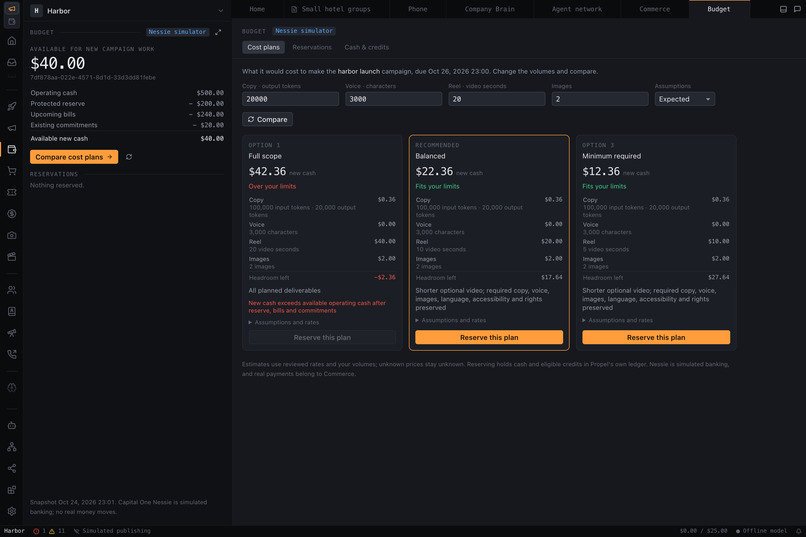Click the $42.36 Full scope price
This screenshot has height=537, width=806.
click(x=267, y=172)
